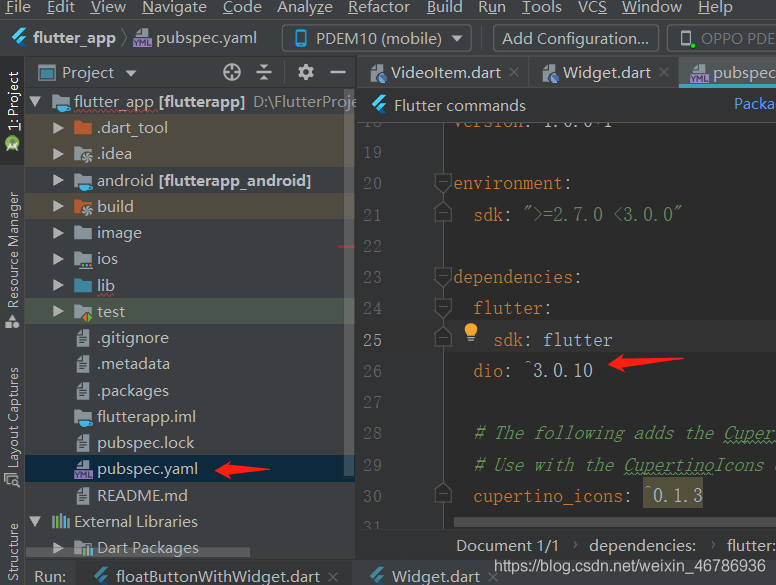Screen dimensions: 776x585
Task: Open the Run menu
Action: (491, 7)
